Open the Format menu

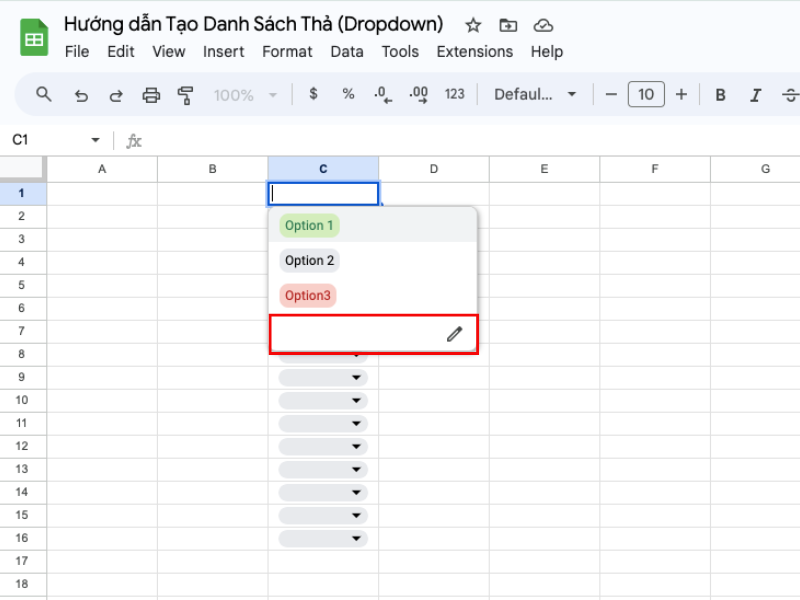[287, 52]
